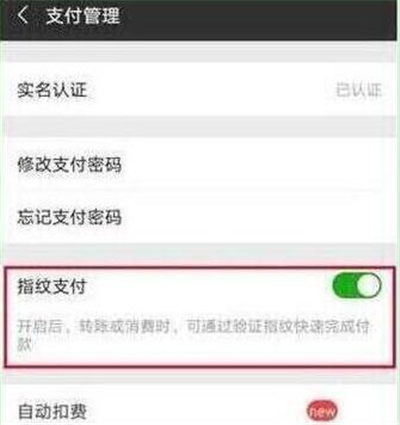Click inside the red highlighted 指纹支付 section

199,317
